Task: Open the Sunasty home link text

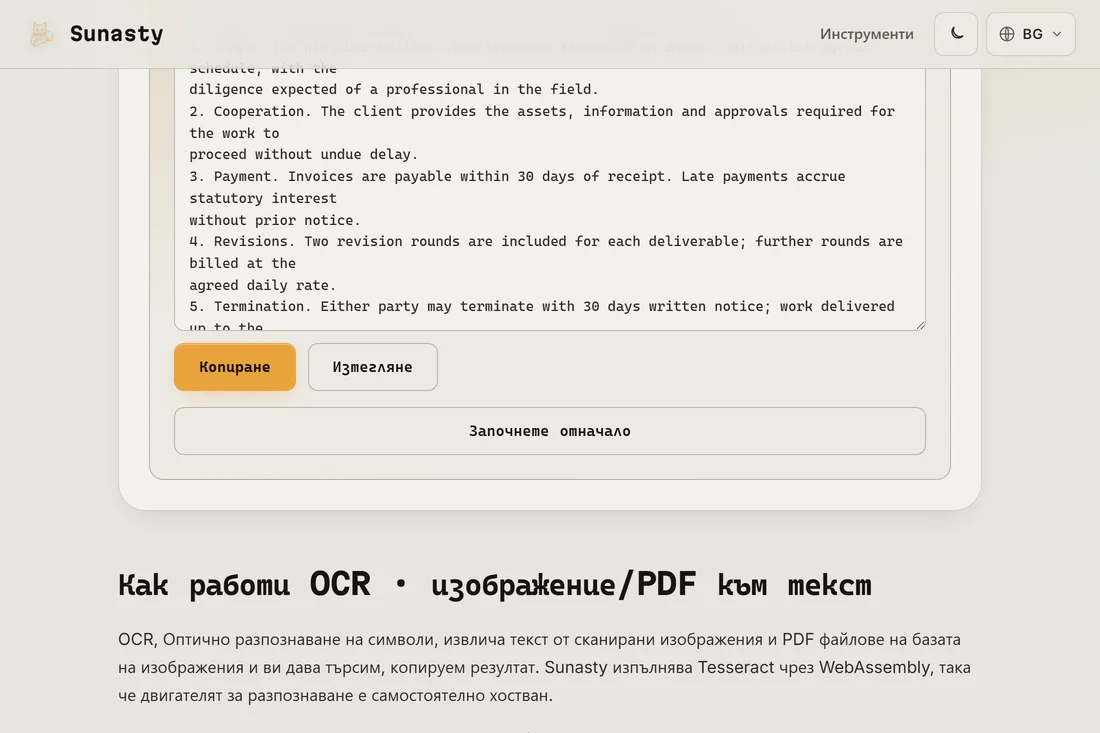Action: [x=116, y=34]
